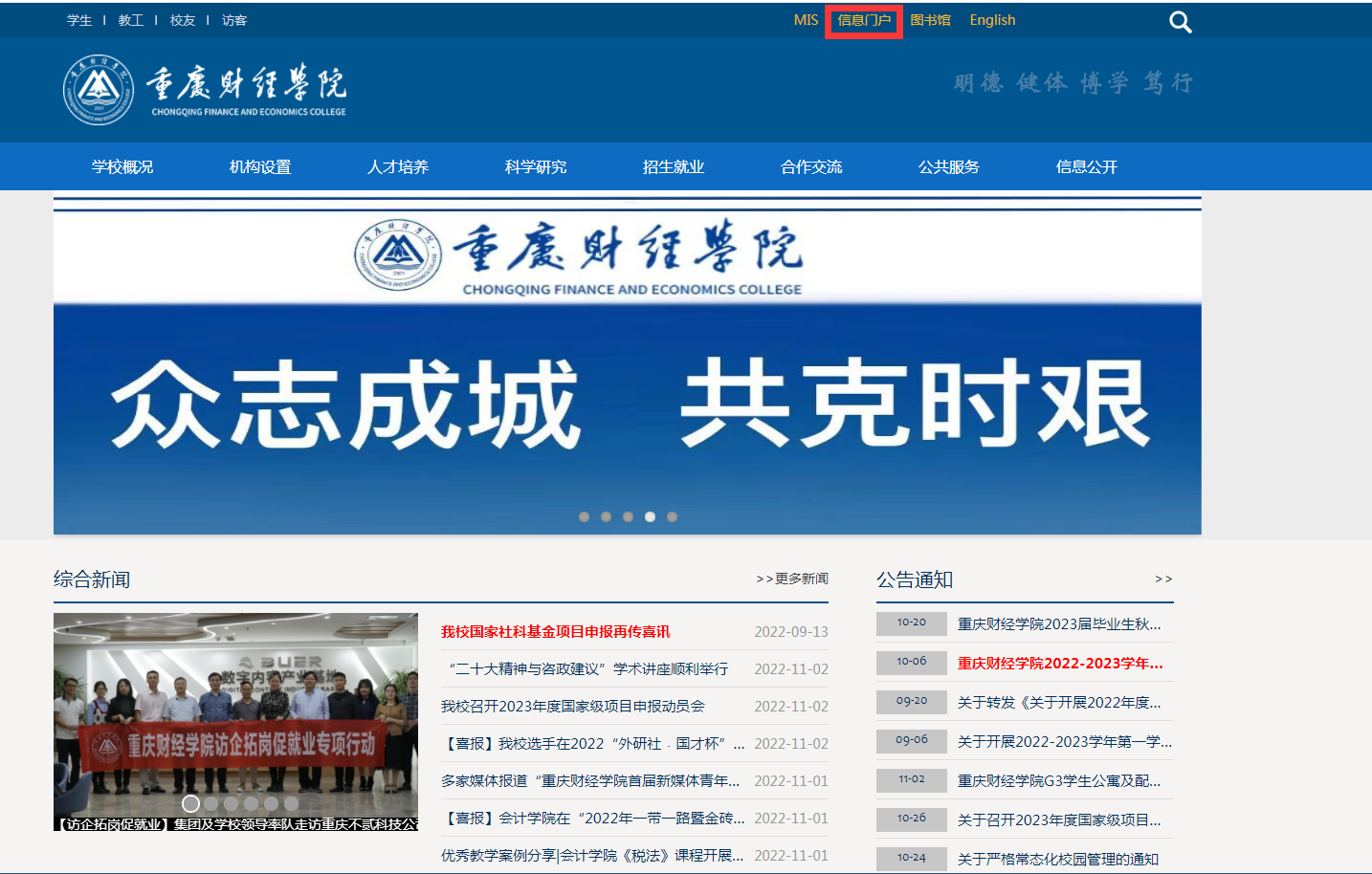Open notice 关于转发《关于开展2022年度...
Viewport: 1372px width, 874px height.
(1059, 702)
